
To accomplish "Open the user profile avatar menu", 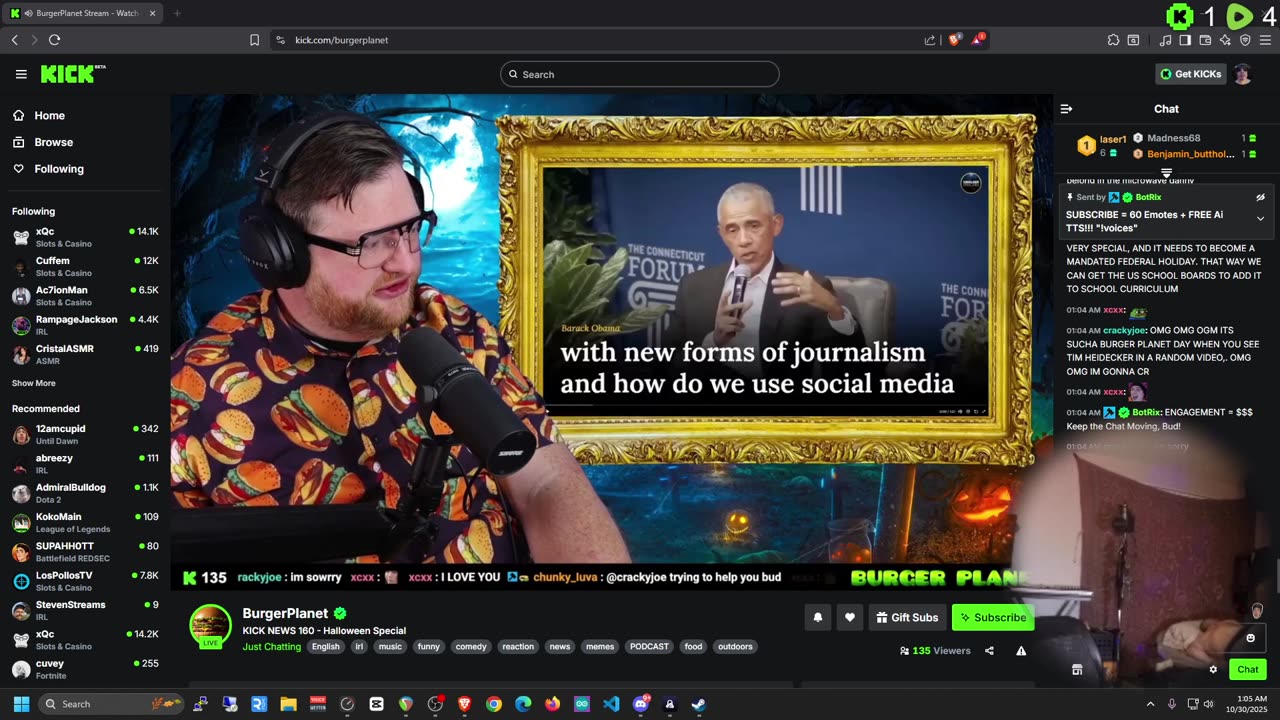I will coord(1242,74).
